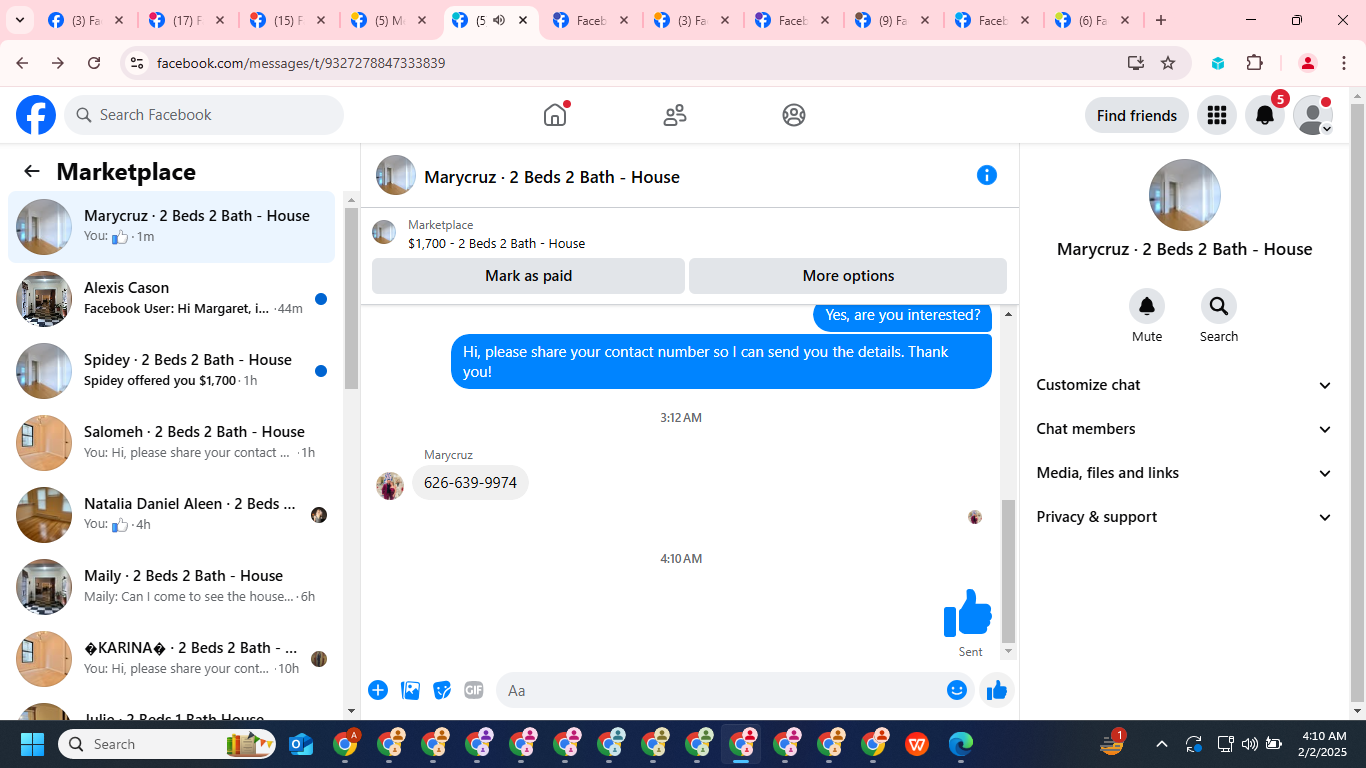The image size is (1366, 768).
Task: Open the Chrome tab search dropdown
Action: pos(19,20)
